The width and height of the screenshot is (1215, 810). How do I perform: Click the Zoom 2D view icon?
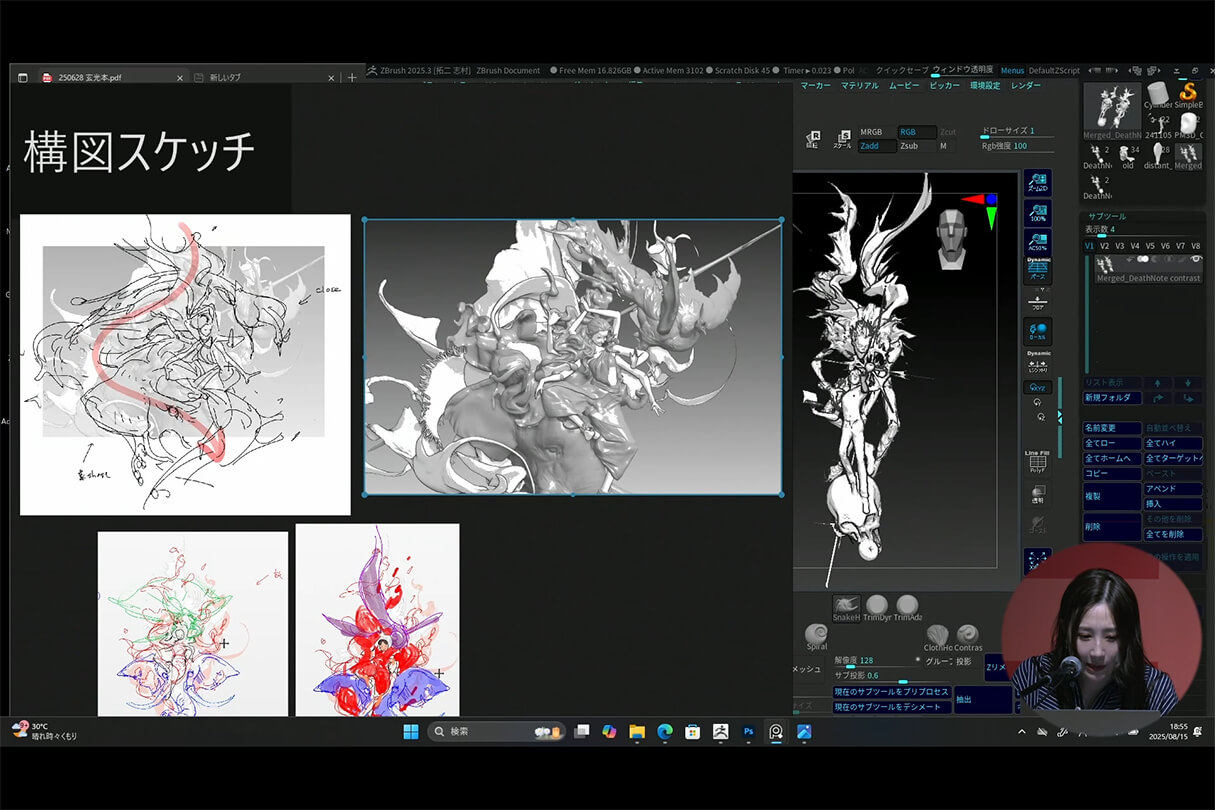click(x=1037, y=183)
